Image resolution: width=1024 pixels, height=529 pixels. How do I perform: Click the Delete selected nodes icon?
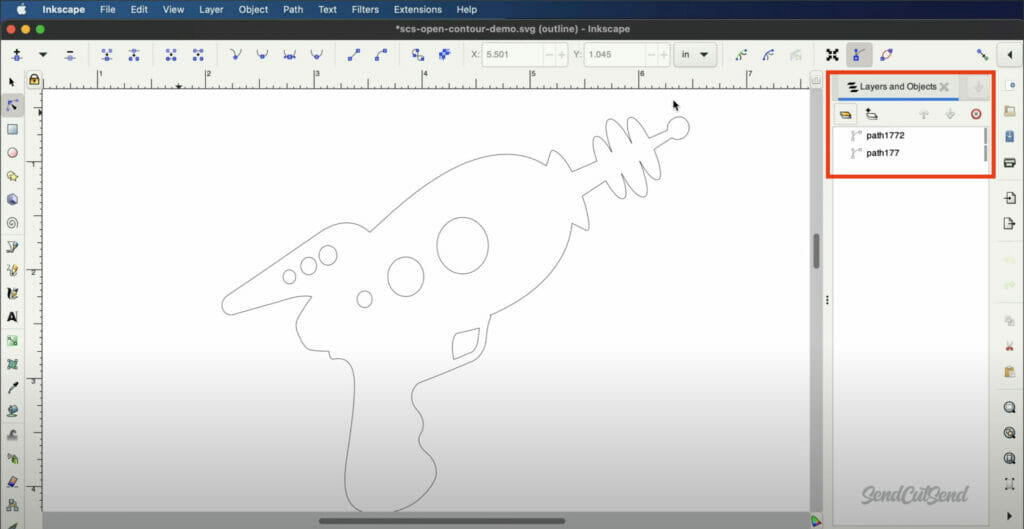[x=69, y=54]
